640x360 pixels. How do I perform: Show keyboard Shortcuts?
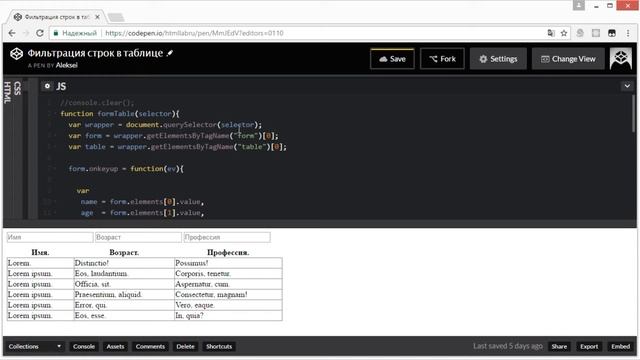[x=219, y=347]
